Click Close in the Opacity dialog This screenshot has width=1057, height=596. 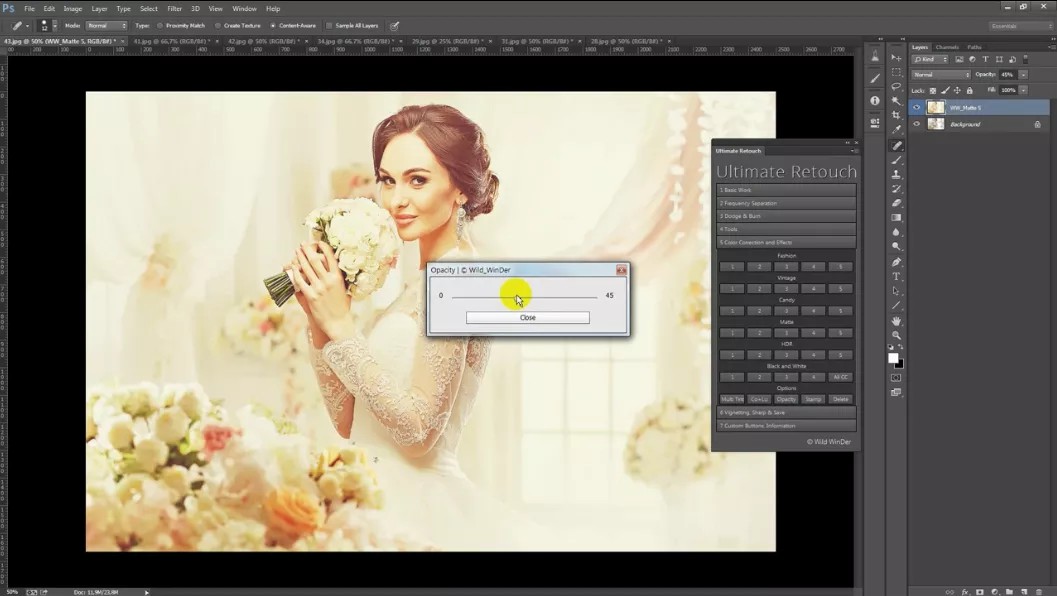tap(527, 318)
